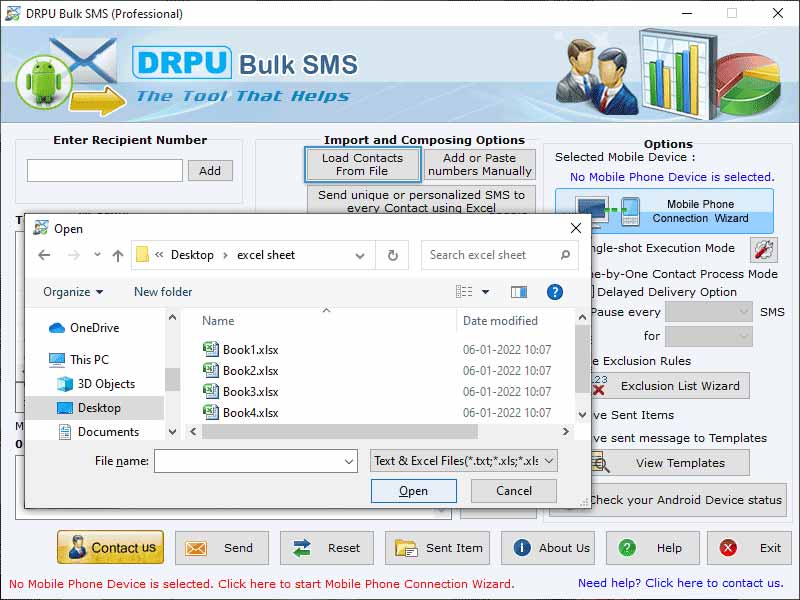Open the Organize menu
This screenshot has width=800, height=600.
(70, 291)
